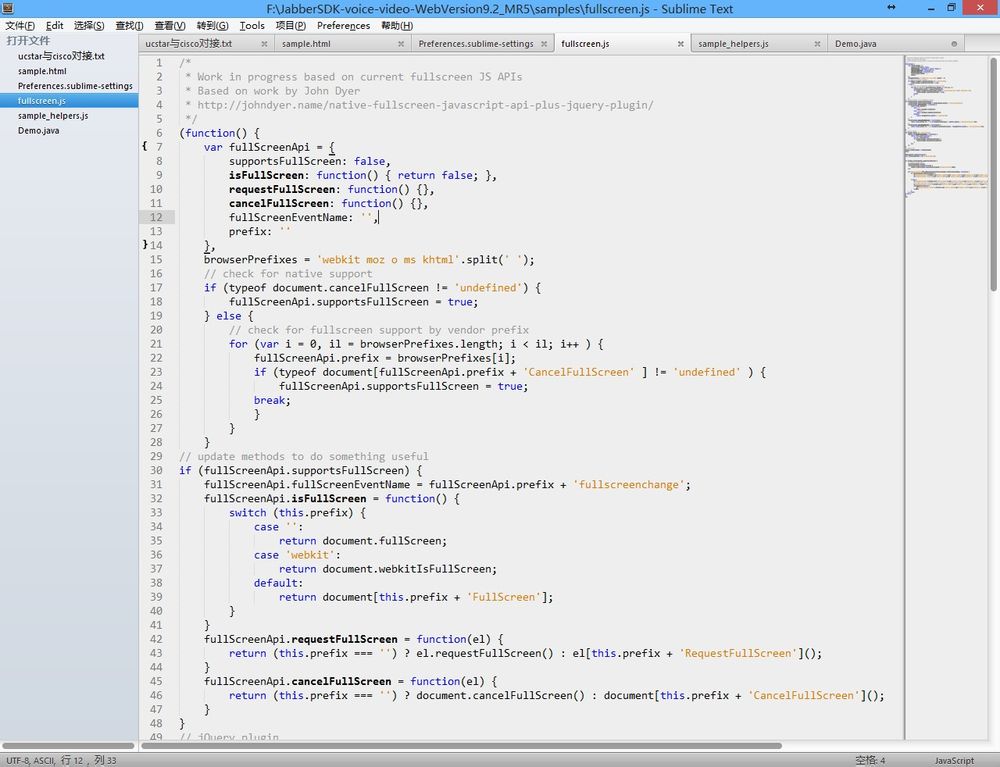Click the 'fullscreenchange' string on line 31
The height and width of the screenshot is (767, 1000).
click(629, 485)
